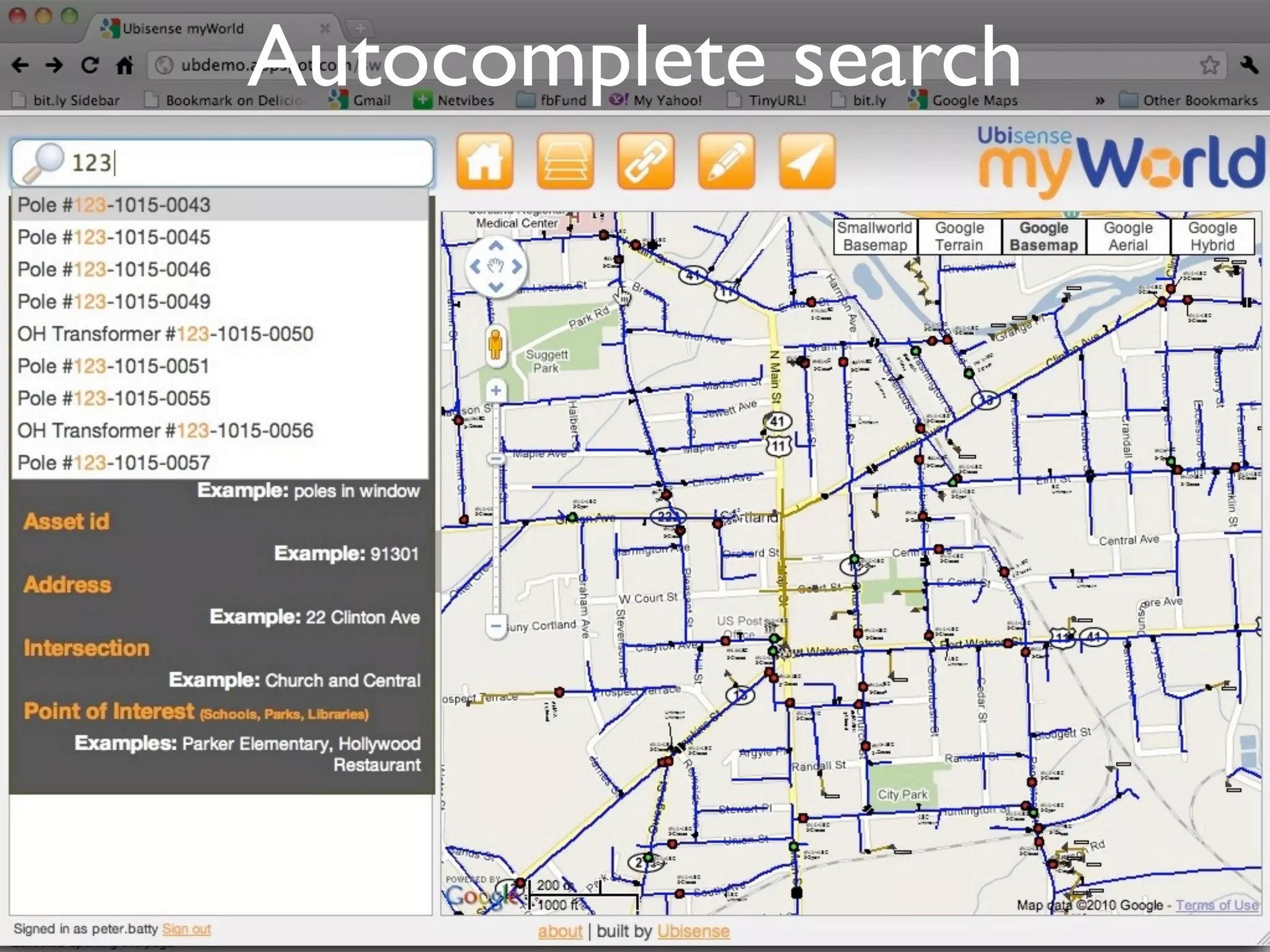Open the Netvibes bookmark
The width and height of the screenshot is (1270, 952).
click(x=455, y=100)
